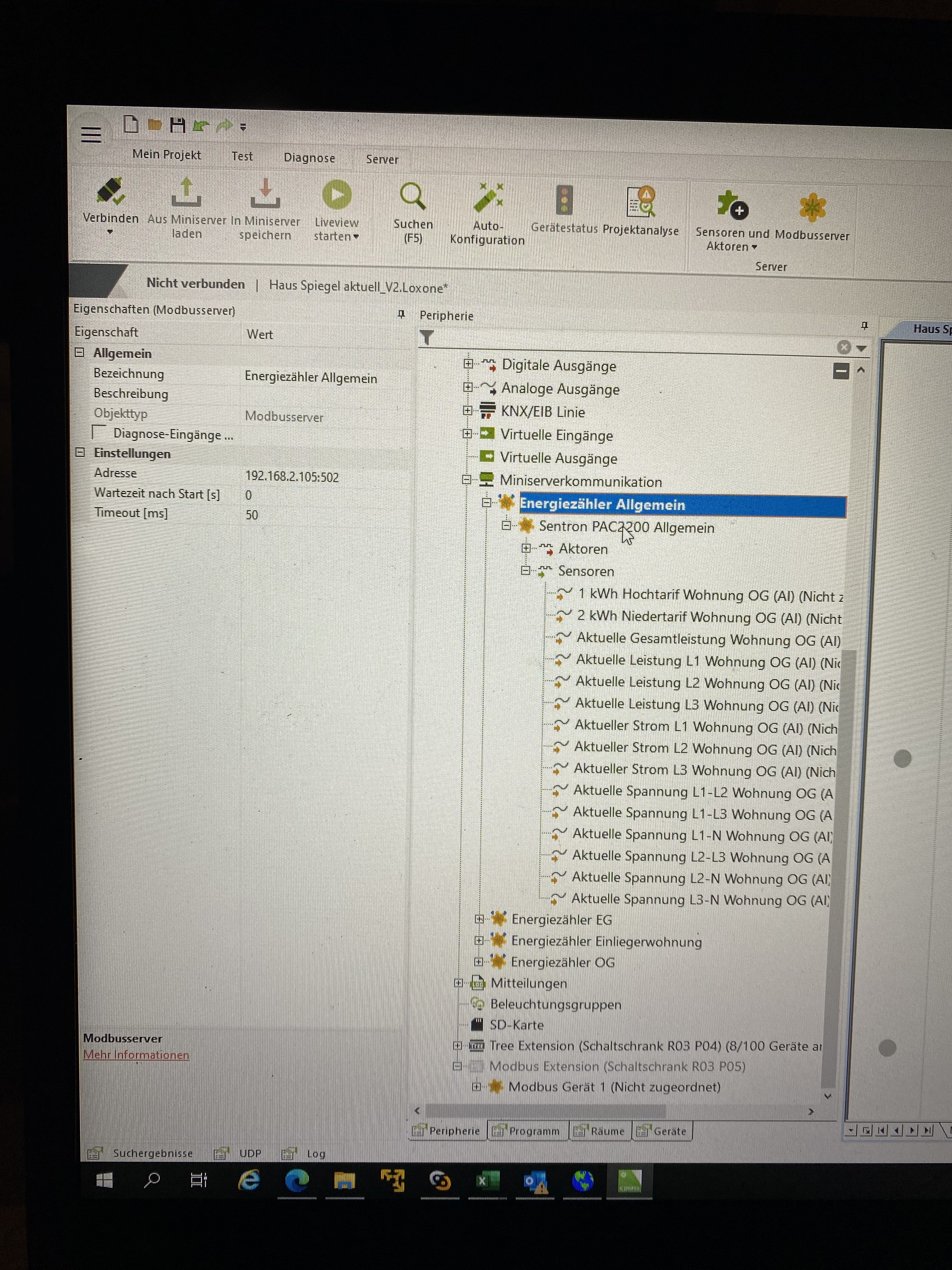Screen dimensions: 952x1270
Task: Launch Auto-Konfiguration wand icon
Action: coord(488,199)
